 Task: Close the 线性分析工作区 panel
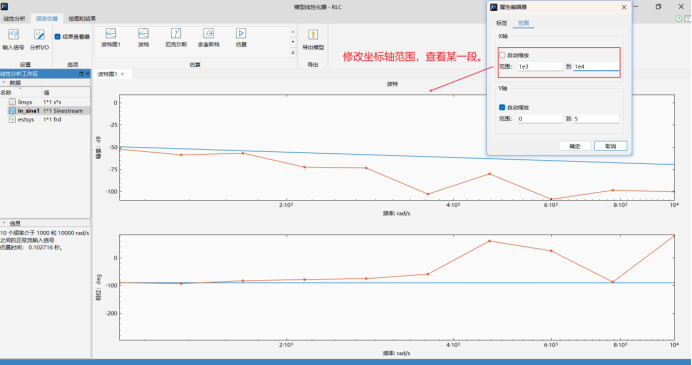click(87, 74)
